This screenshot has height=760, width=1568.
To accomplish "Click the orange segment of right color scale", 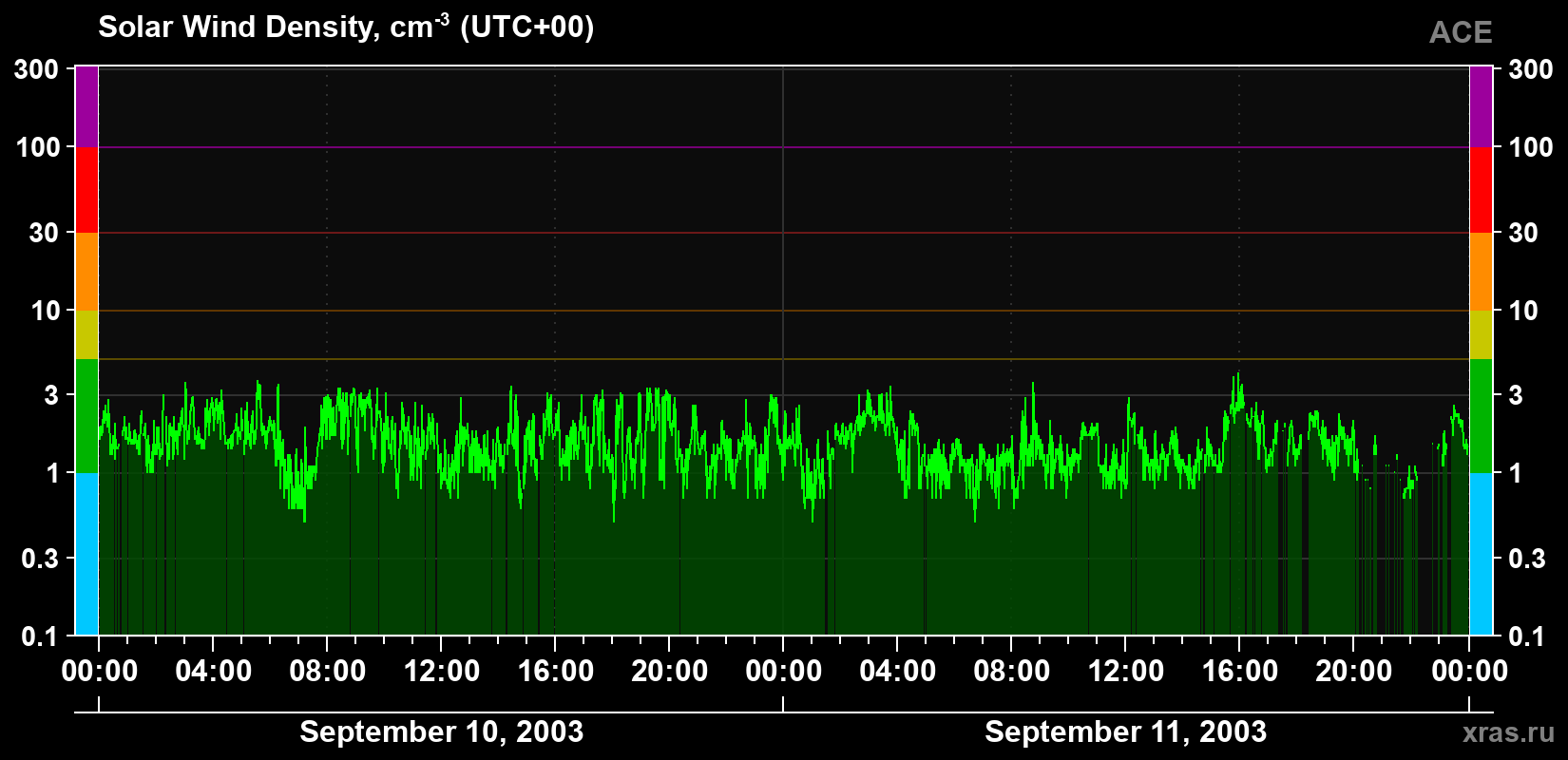I will click(x=1481, y=272).
